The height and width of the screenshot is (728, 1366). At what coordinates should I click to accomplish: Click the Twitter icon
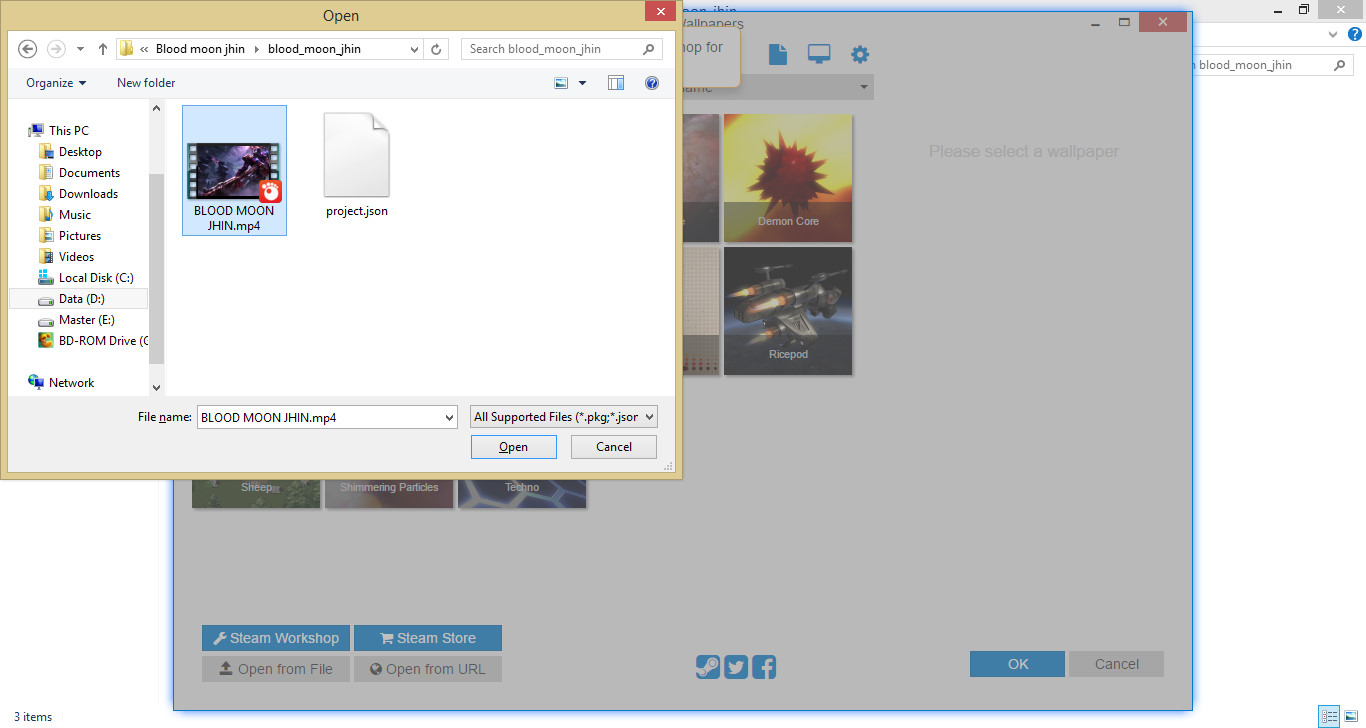pyautogui.click(x=736, y=667)
